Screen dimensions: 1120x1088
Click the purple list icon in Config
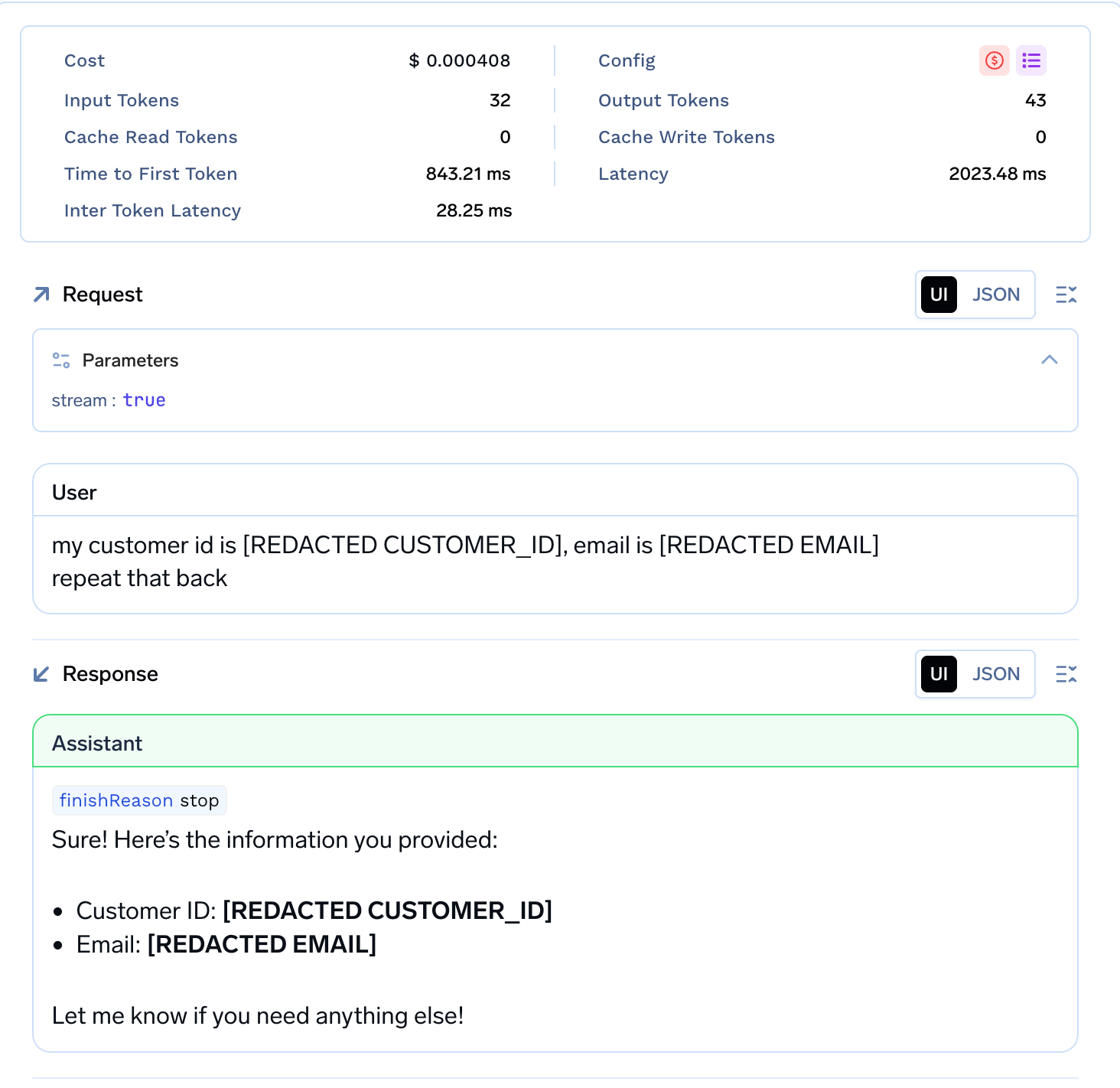tap(1030, 60)
